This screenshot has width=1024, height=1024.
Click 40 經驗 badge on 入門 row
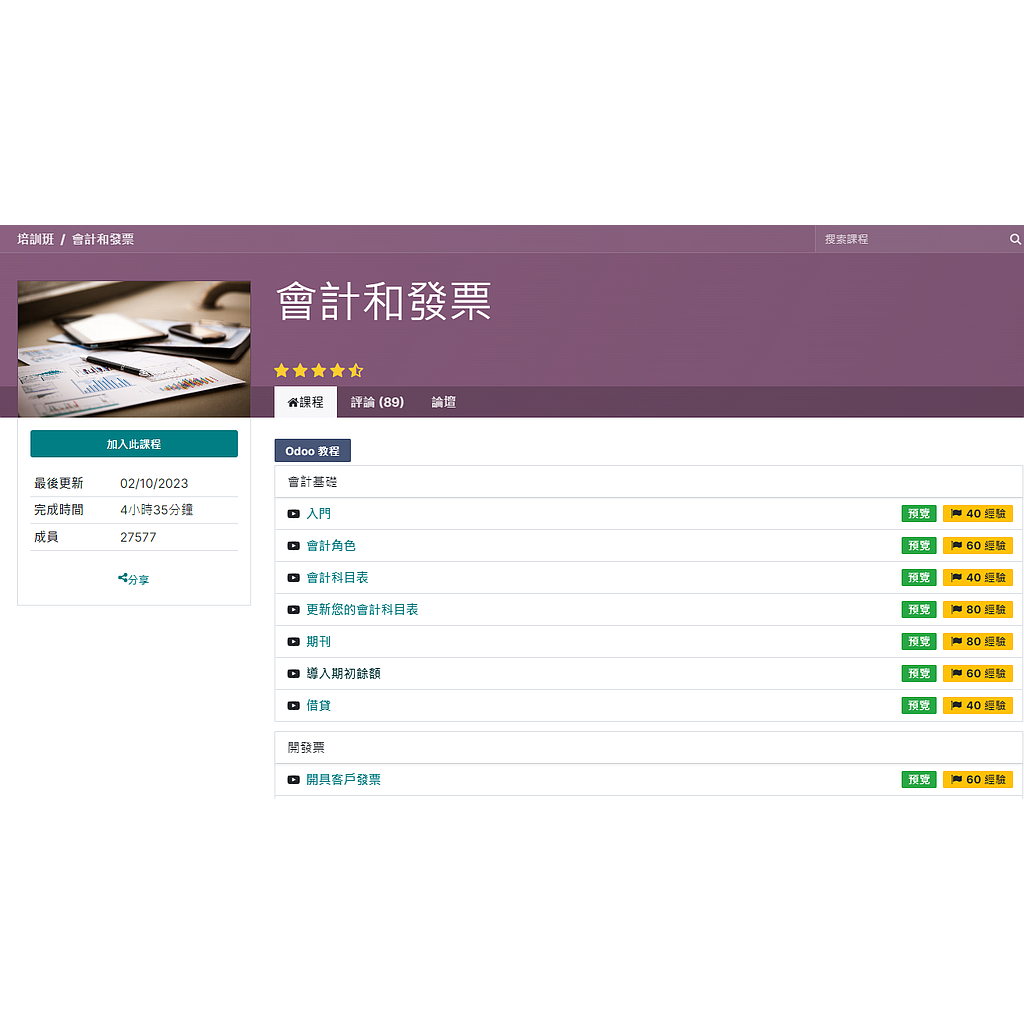click(x=978, y=514)
